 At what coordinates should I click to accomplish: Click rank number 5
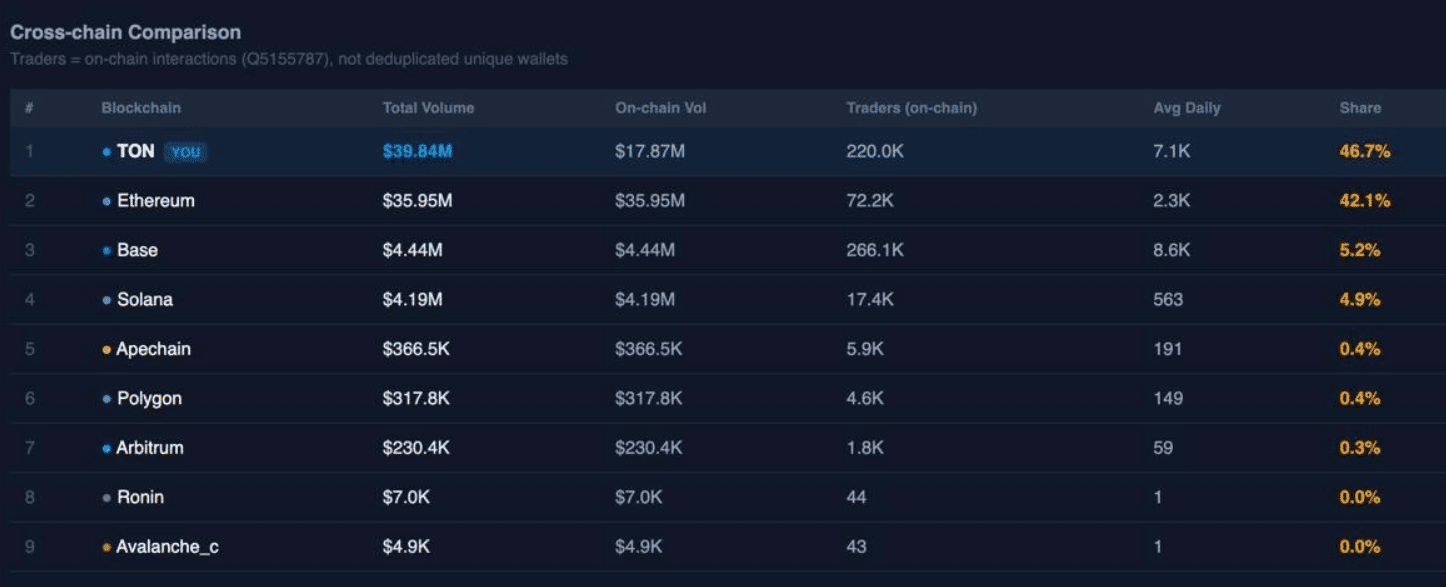pos(30,349)
